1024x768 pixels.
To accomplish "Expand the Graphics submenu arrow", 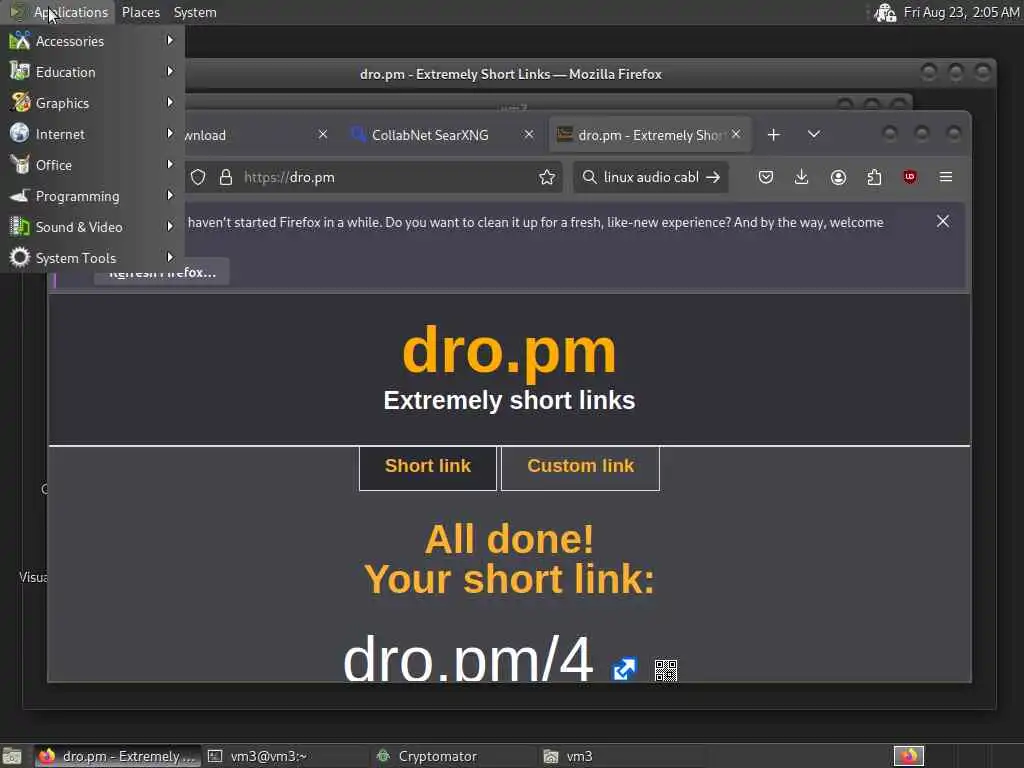I will point(170,103).
